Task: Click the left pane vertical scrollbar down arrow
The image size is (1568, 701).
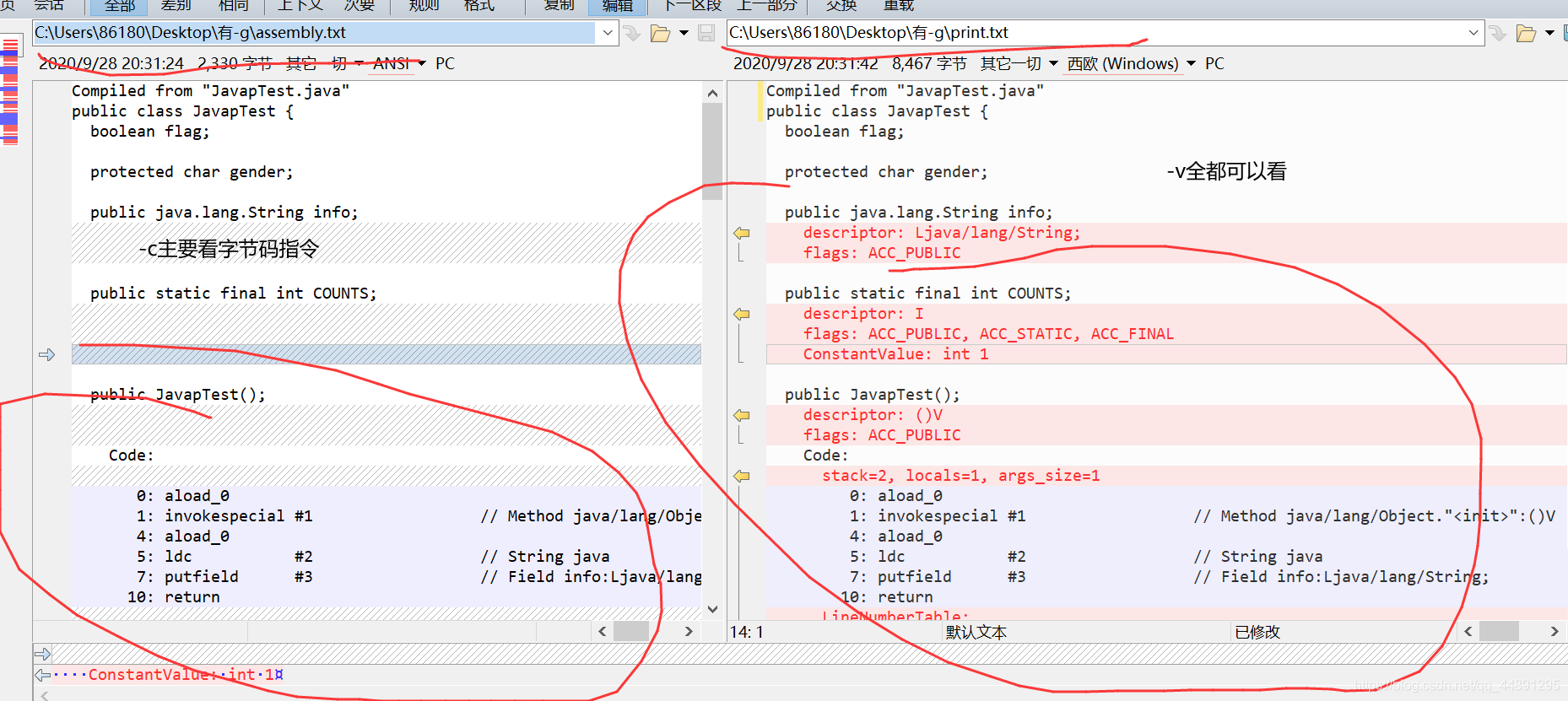Action: pos(712,609)
